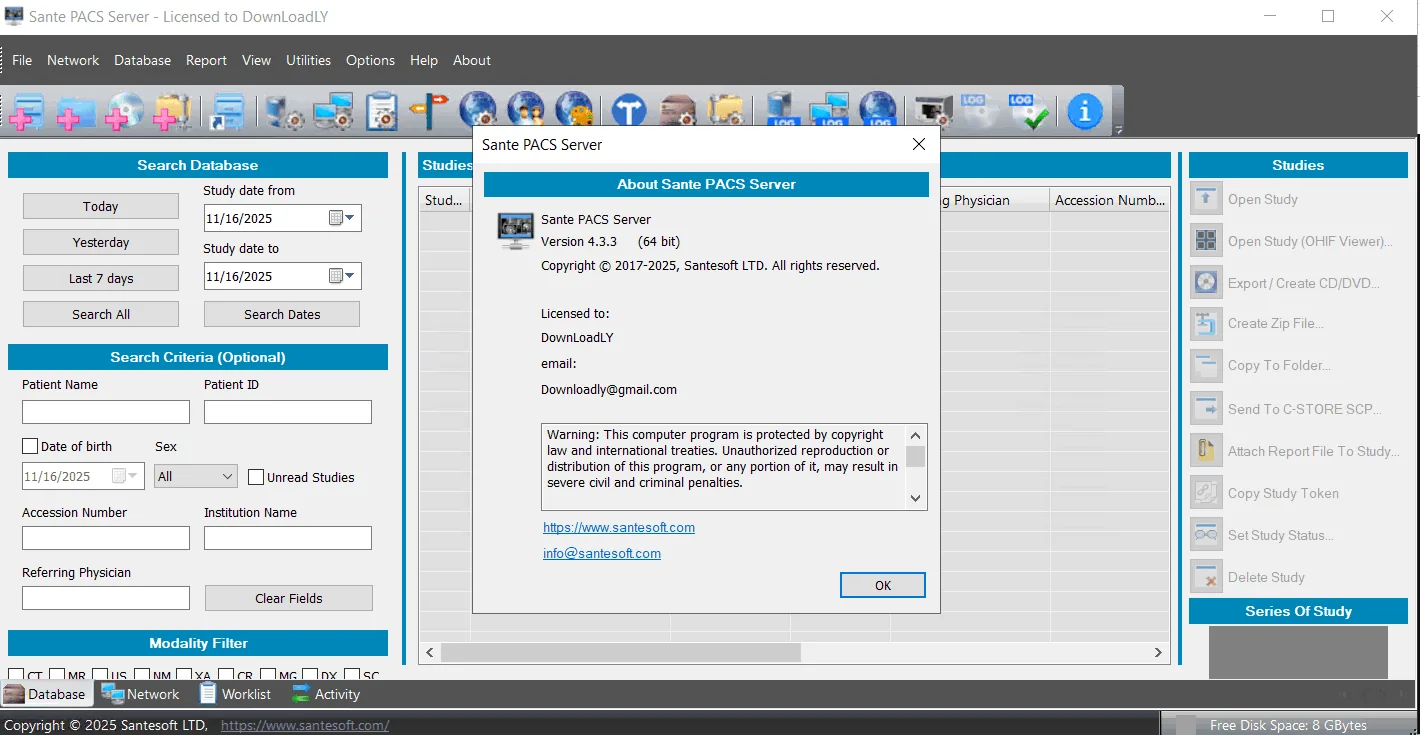Open the File menu
1420x735 pixels.
22,60
